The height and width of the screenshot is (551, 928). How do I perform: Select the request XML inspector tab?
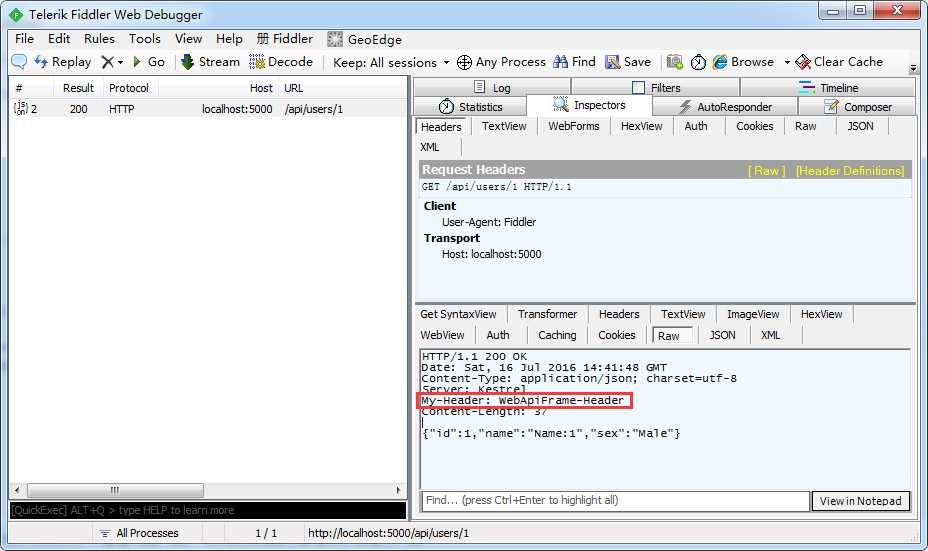tap(430, 147)
